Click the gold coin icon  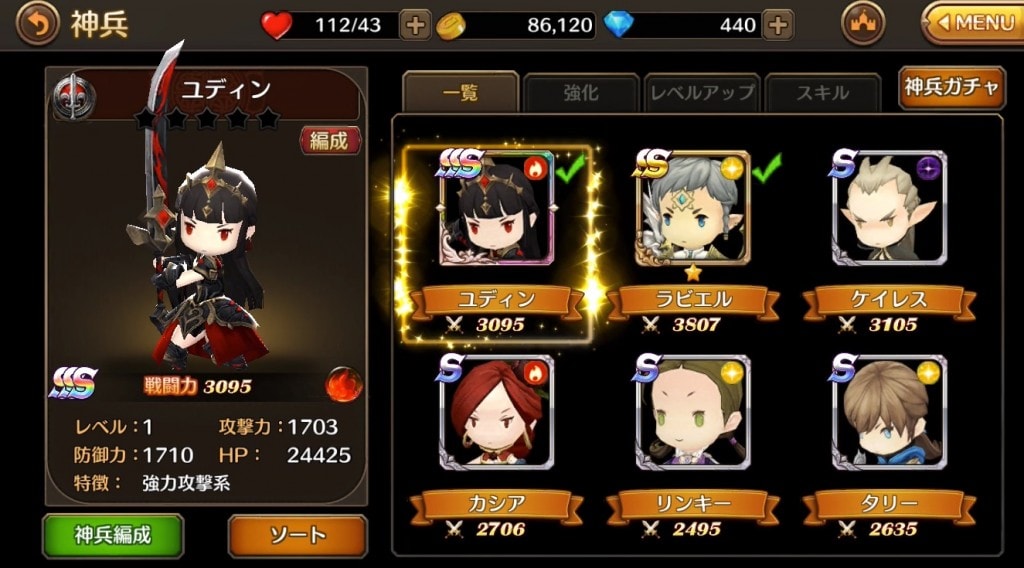coord(451,25)
